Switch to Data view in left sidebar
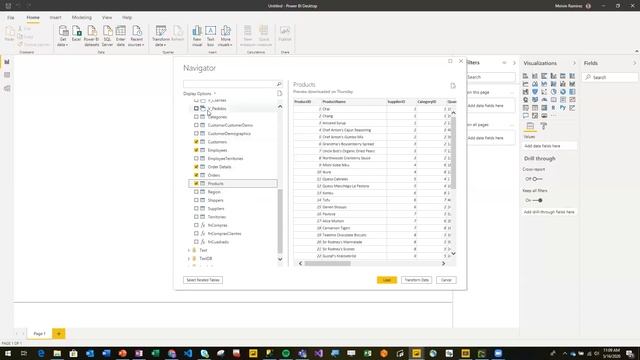This screenshot has width=640, height=360. [7, 75]
